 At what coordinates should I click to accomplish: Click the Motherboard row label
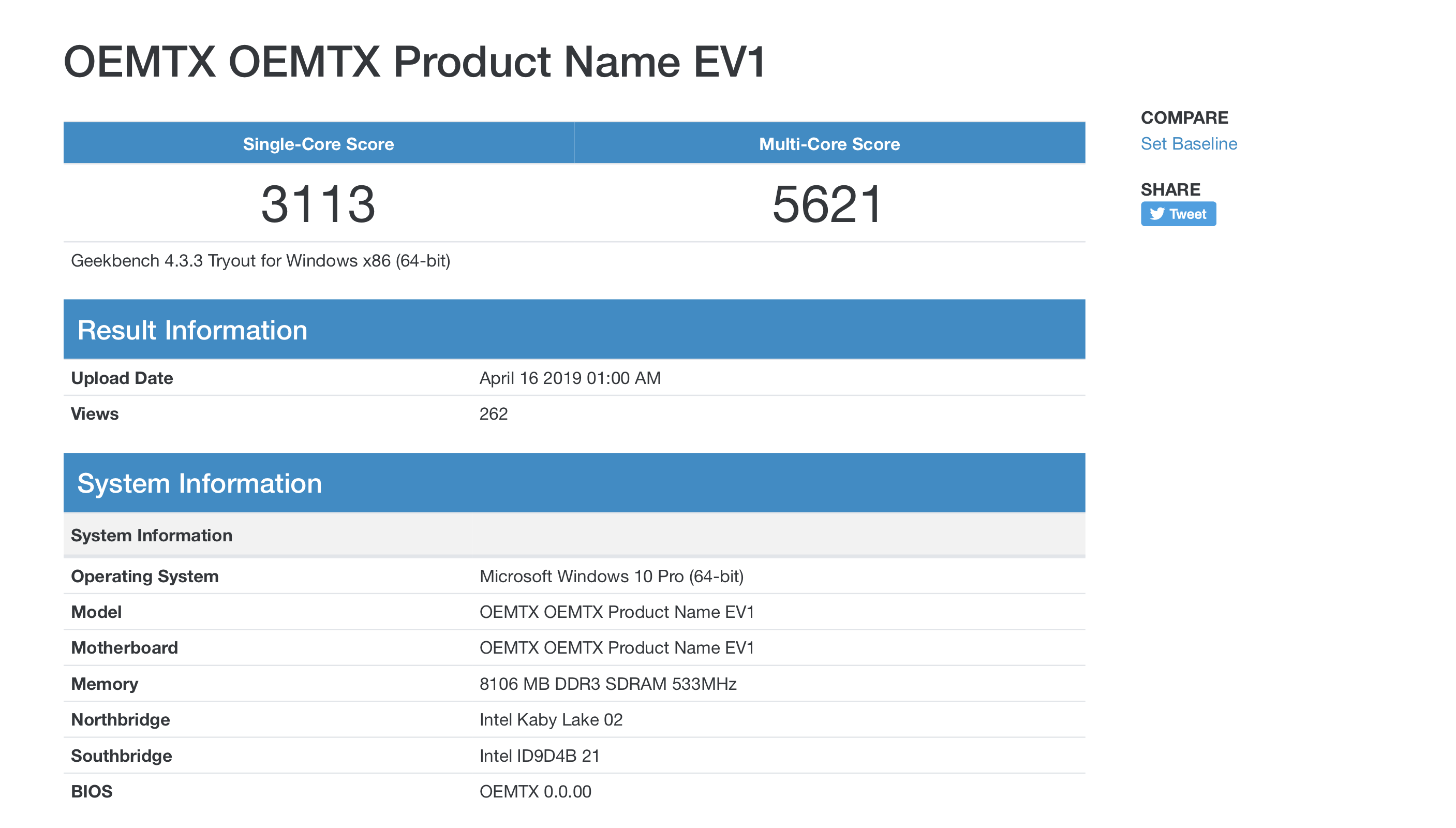point(124,648)
